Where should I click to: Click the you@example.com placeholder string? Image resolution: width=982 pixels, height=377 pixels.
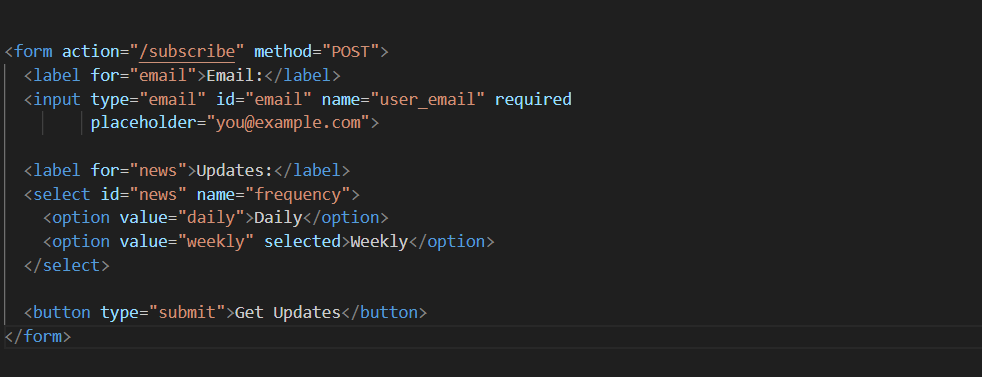[x=288, y=123]
